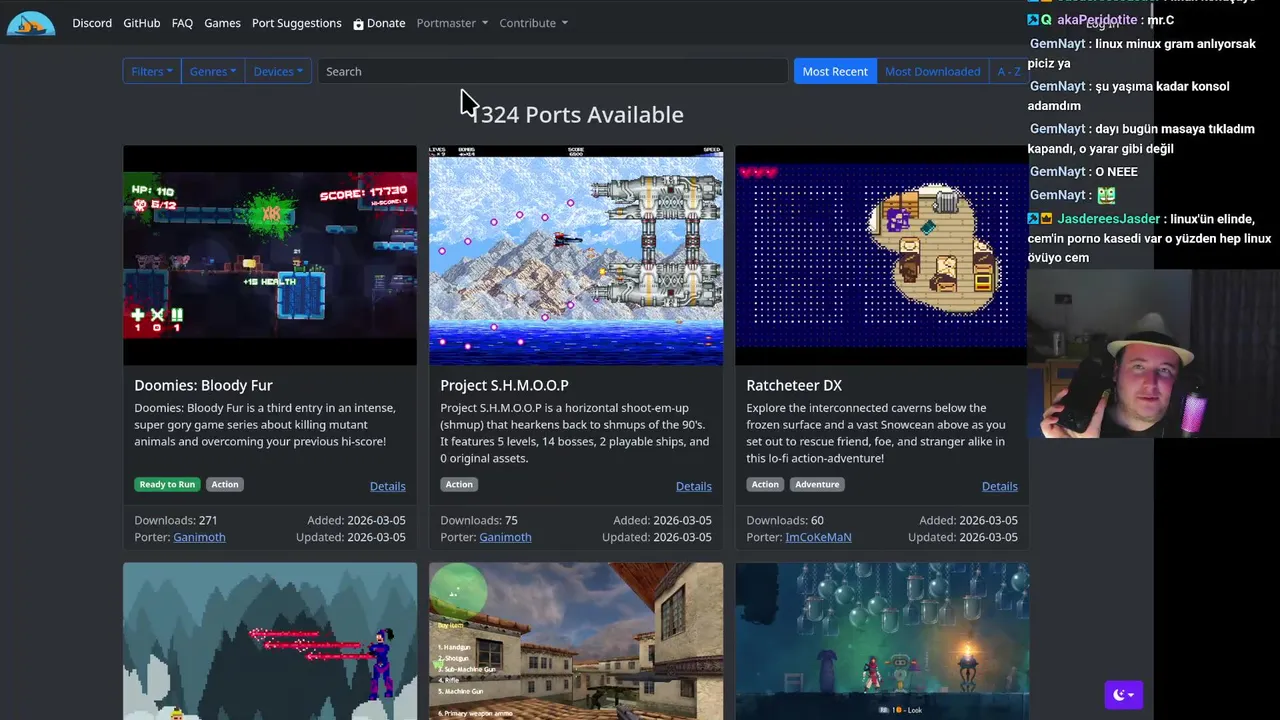Click chat user JasdereesJasder name
This screenshot has width=1280, height=720.
(1109, 219)
